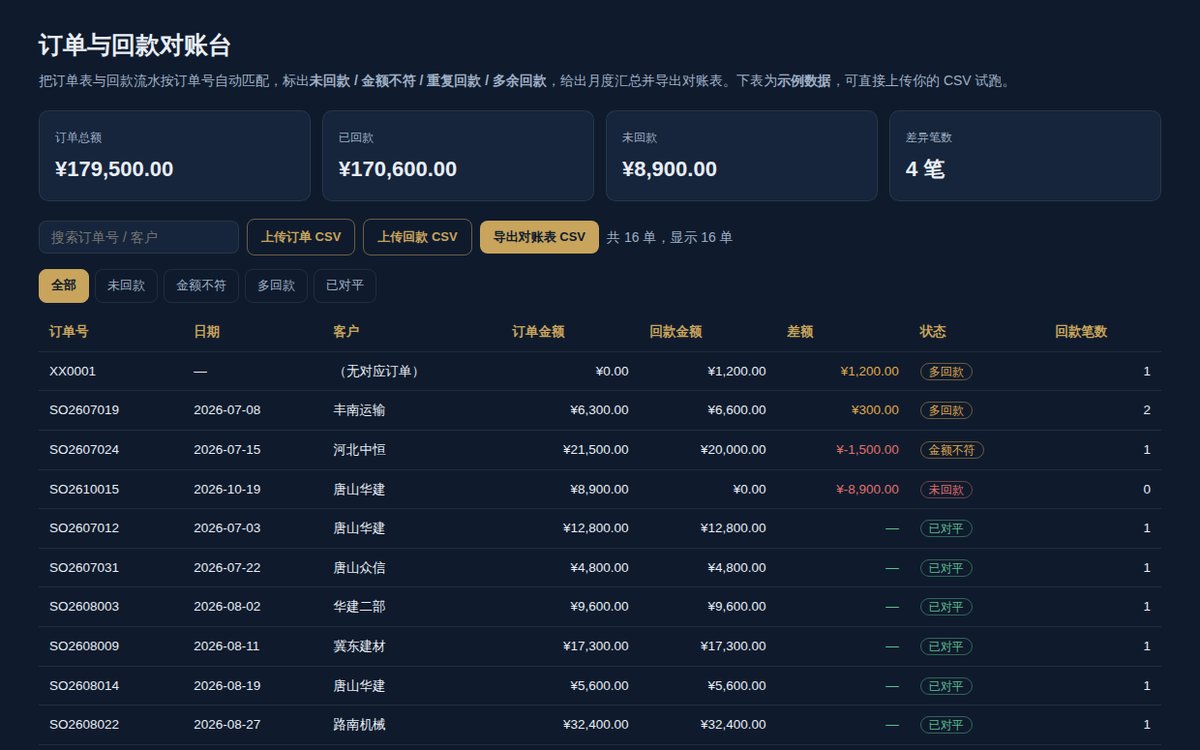Click order number SO2607019
1200x750 pixels.
pyautogui.click(x=84, y=410)
